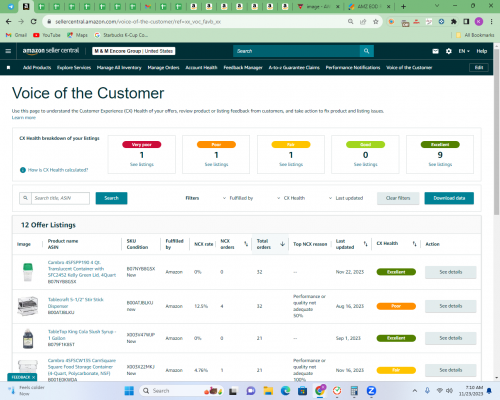The height and width of the screenshot is (400, 500).
Task: Open a new browser tab
Action: tap(403, 6)
